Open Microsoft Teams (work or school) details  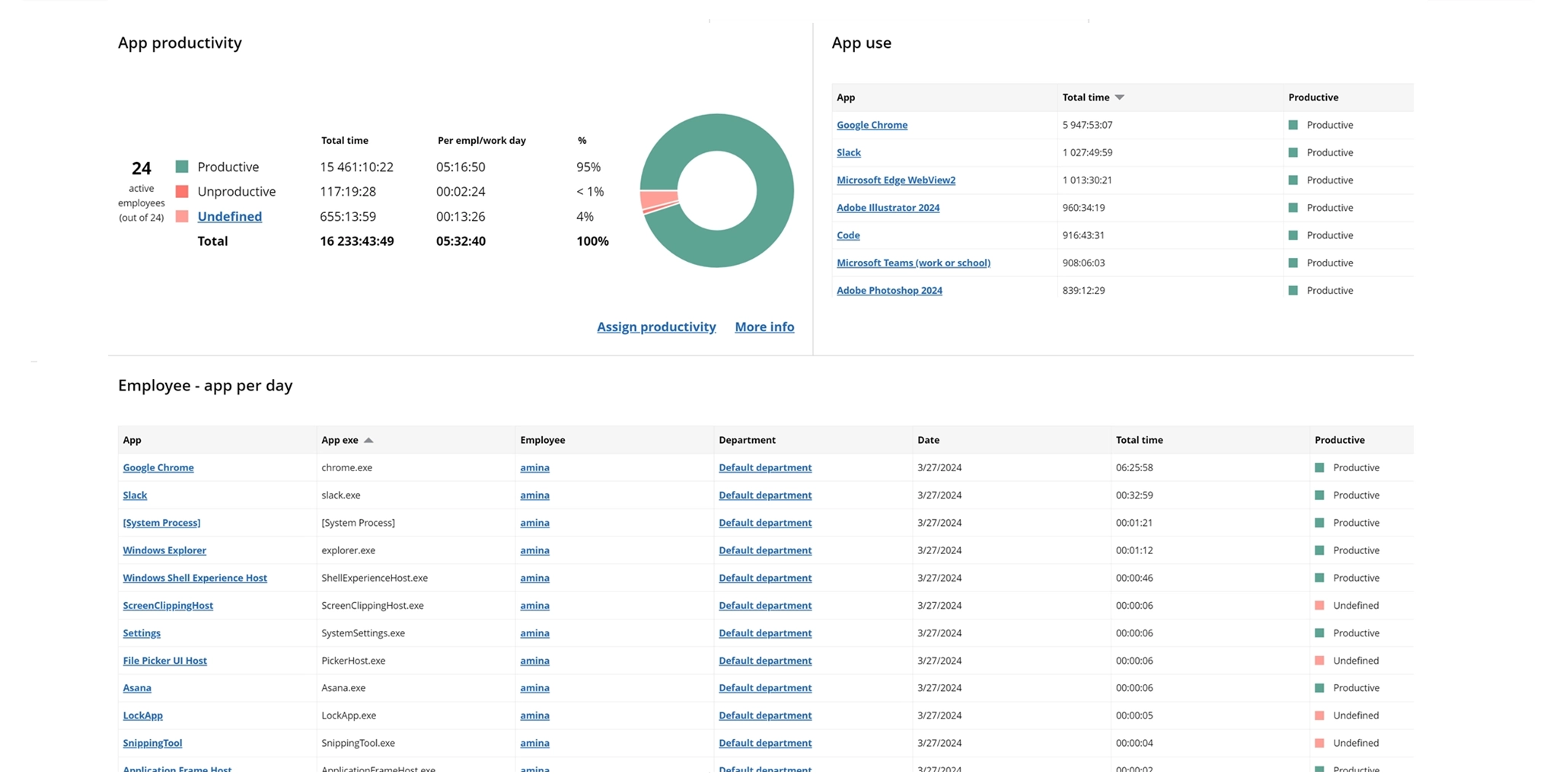click(x=913, y=263)
